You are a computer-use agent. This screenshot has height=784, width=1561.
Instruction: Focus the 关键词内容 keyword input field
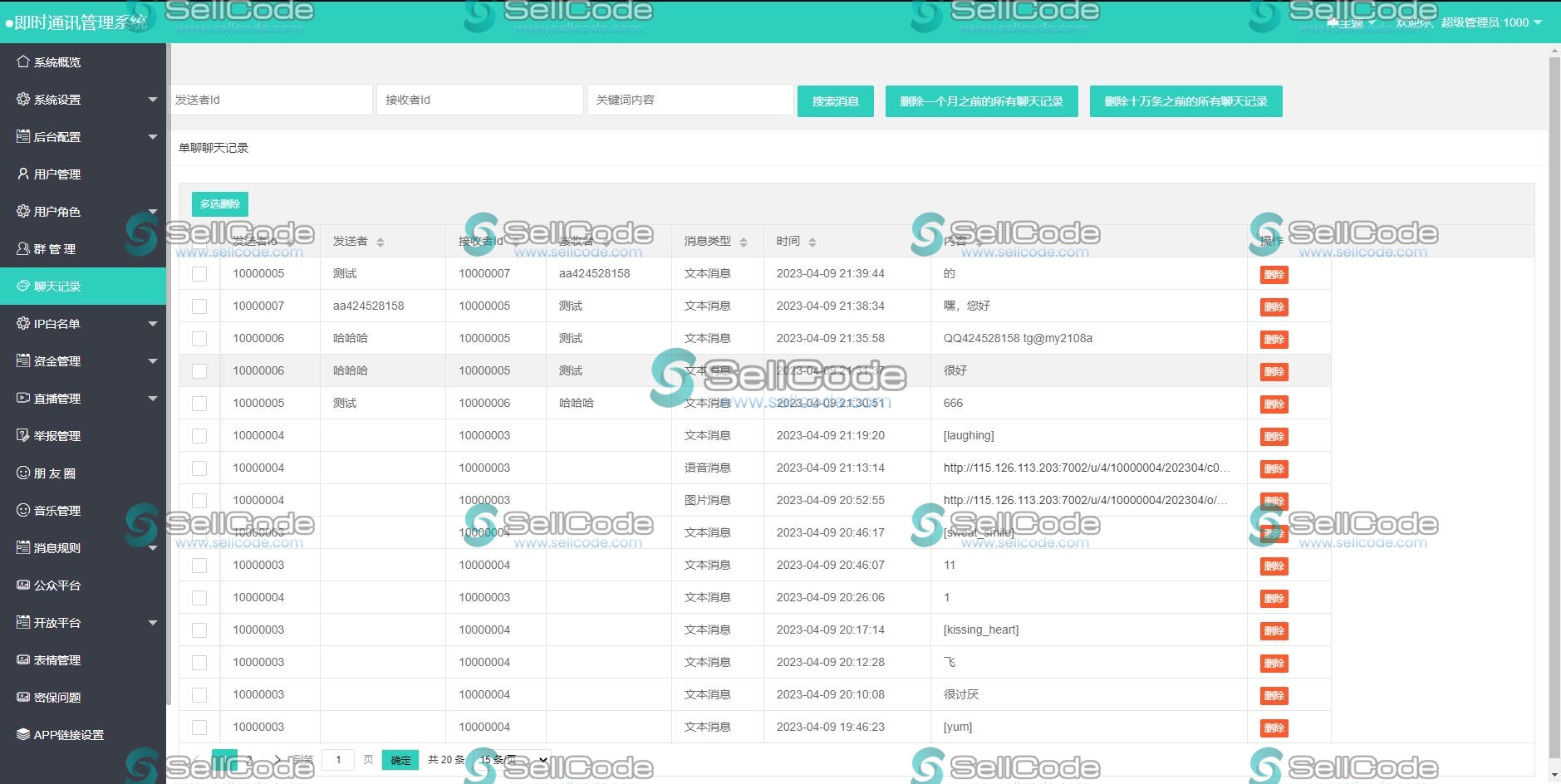(690, 100)
